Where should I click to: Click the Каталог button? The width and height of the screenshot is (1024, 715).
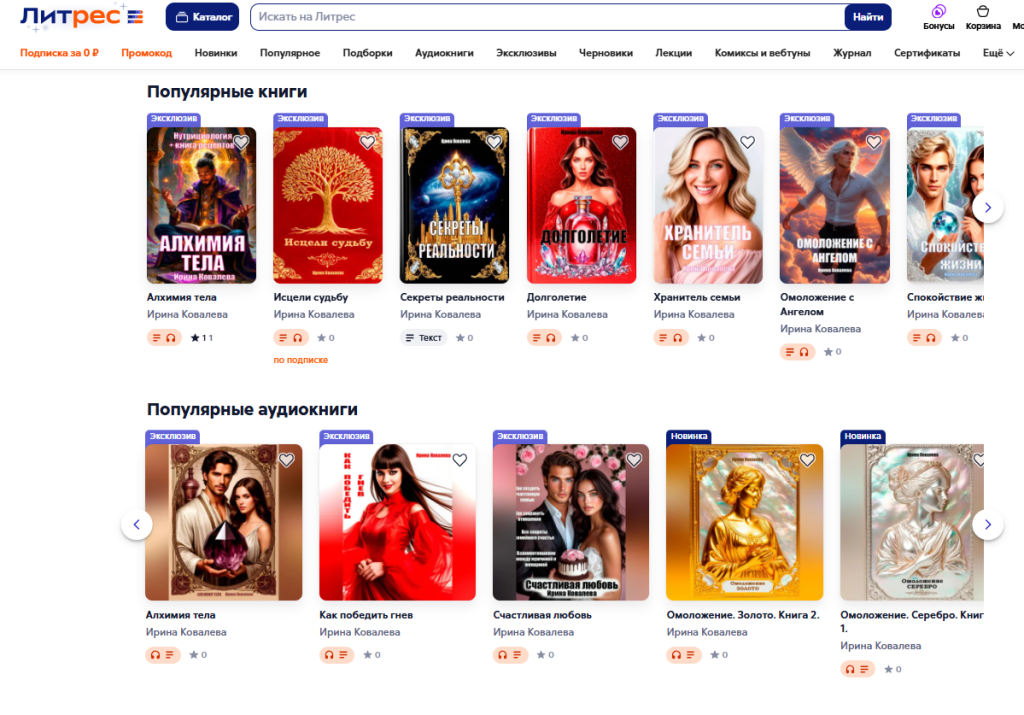[x=202, y=17]
